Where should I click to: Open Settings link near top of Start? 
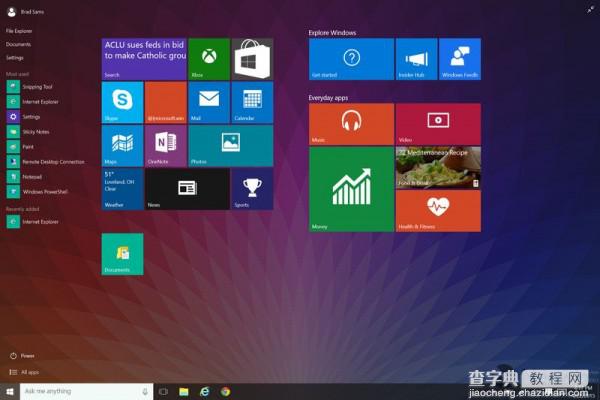[15, 58]
